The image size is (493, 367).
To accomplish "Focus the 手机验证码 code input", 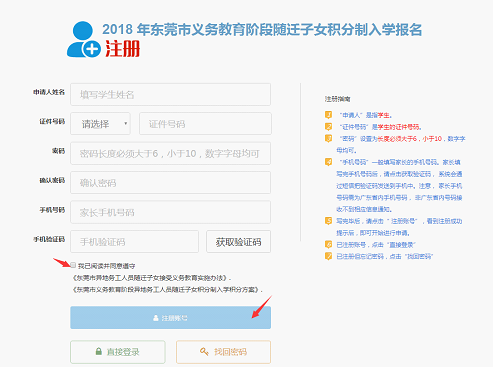I will [134, 242].
